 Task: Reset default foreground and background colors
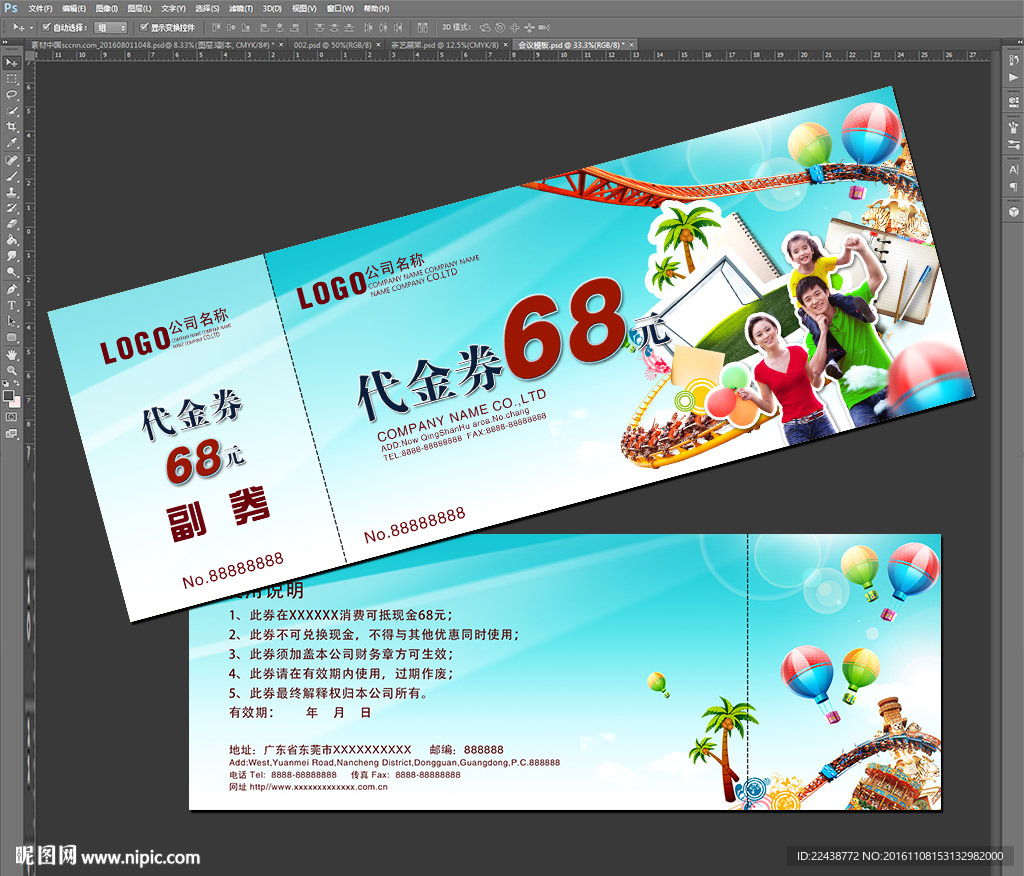tap(7, 384)
